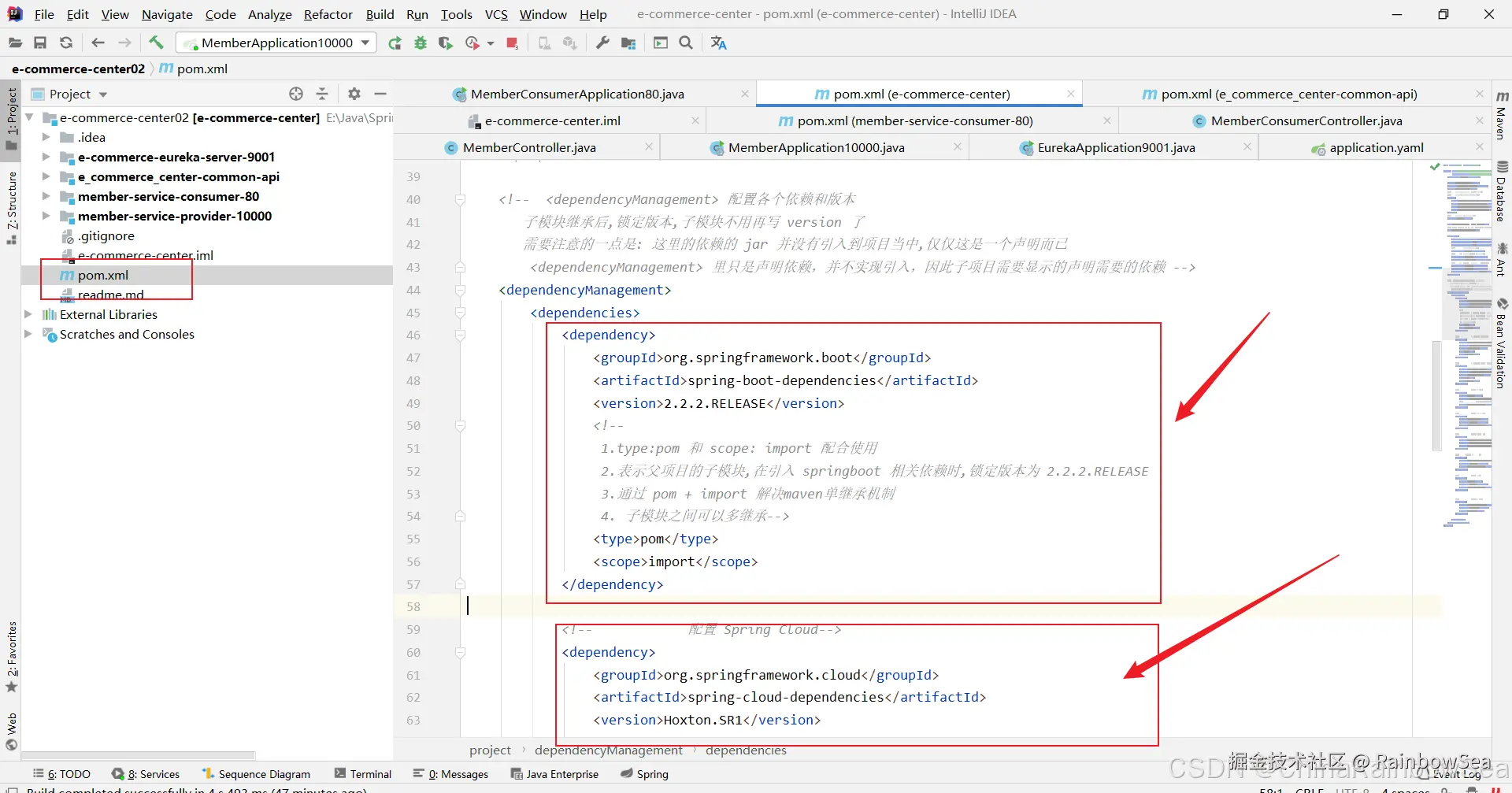This screenshot has height=793, width=1512.
Task: Click the Search Everywhere magnifier icon
Action: (686, 43)
